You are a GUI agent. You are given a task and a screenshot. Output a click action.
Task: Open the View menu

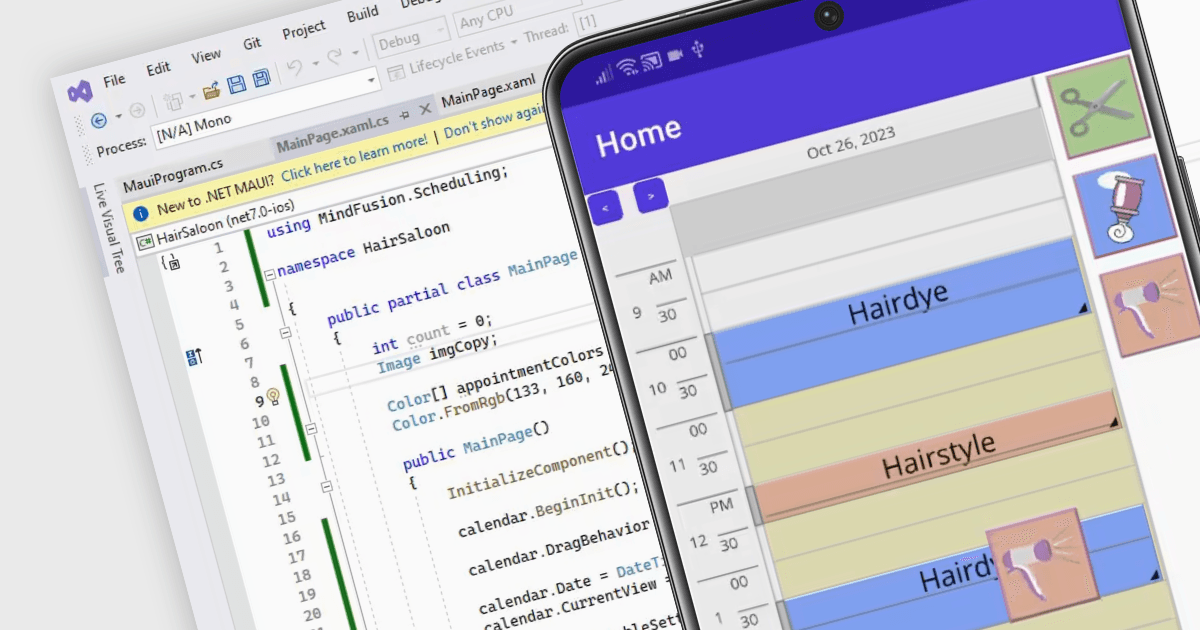tap(206, 56)
